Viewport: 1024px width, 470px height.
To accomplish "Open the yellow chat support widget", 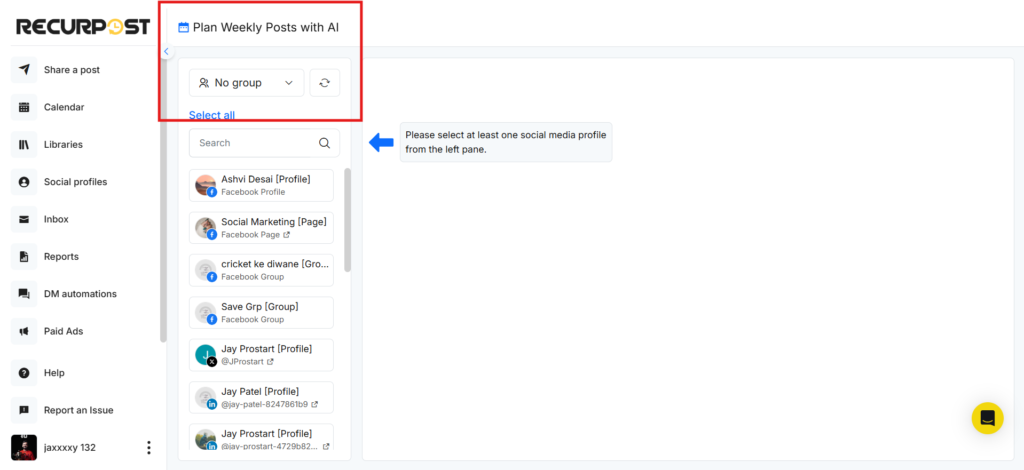I will (987, 418).
